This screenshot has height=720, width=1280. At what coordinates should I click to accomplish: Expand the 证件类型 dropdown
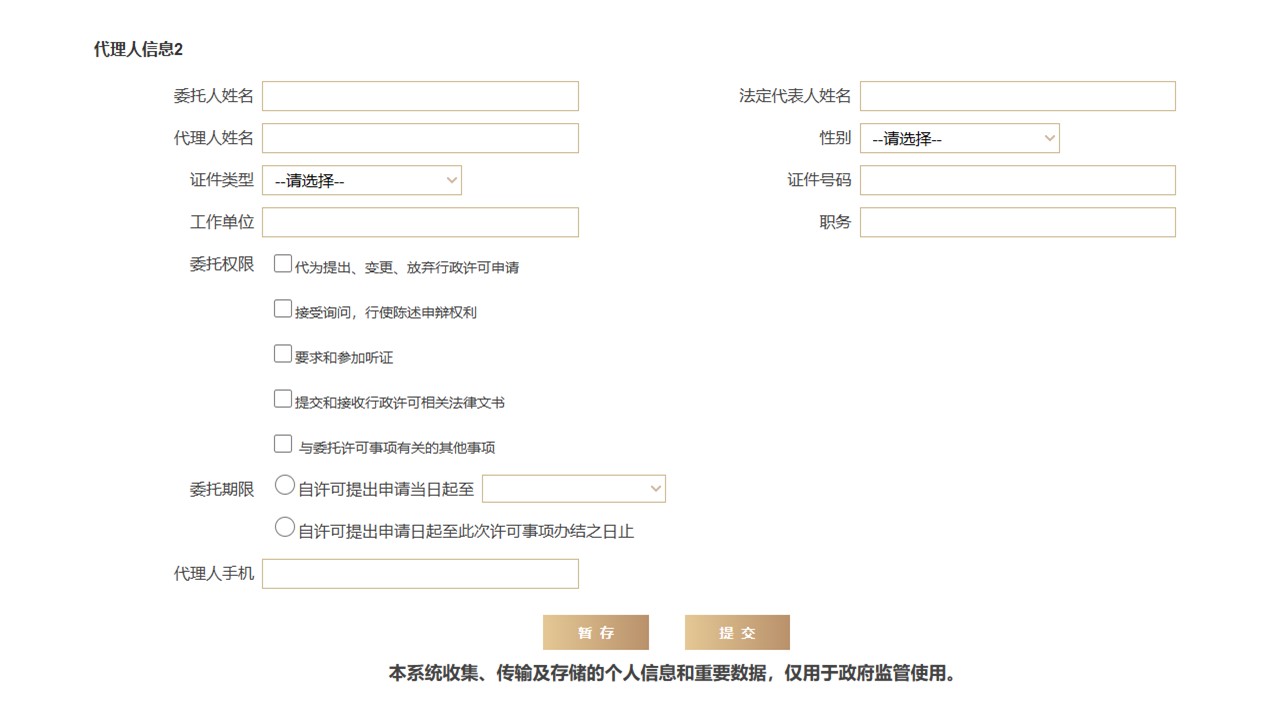(x=361, y=180)
